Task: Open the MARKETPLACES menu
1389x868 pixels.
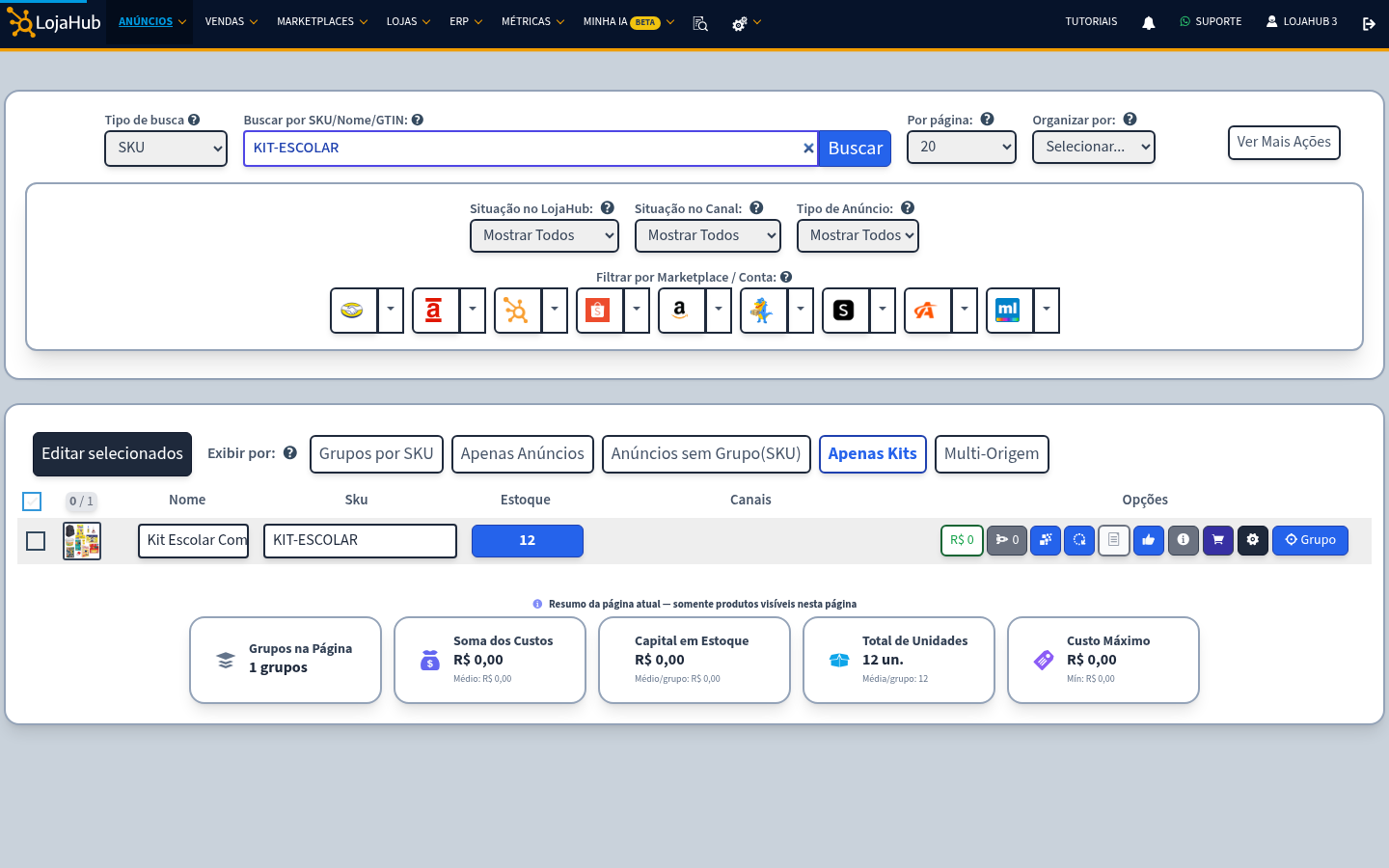Action: [x=322, y=22]
